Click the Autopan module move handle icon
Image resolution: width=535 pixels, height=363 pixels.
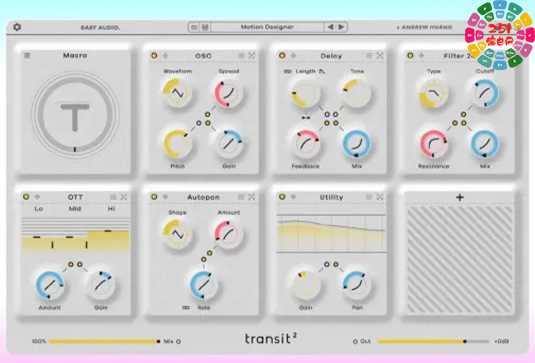165,197
